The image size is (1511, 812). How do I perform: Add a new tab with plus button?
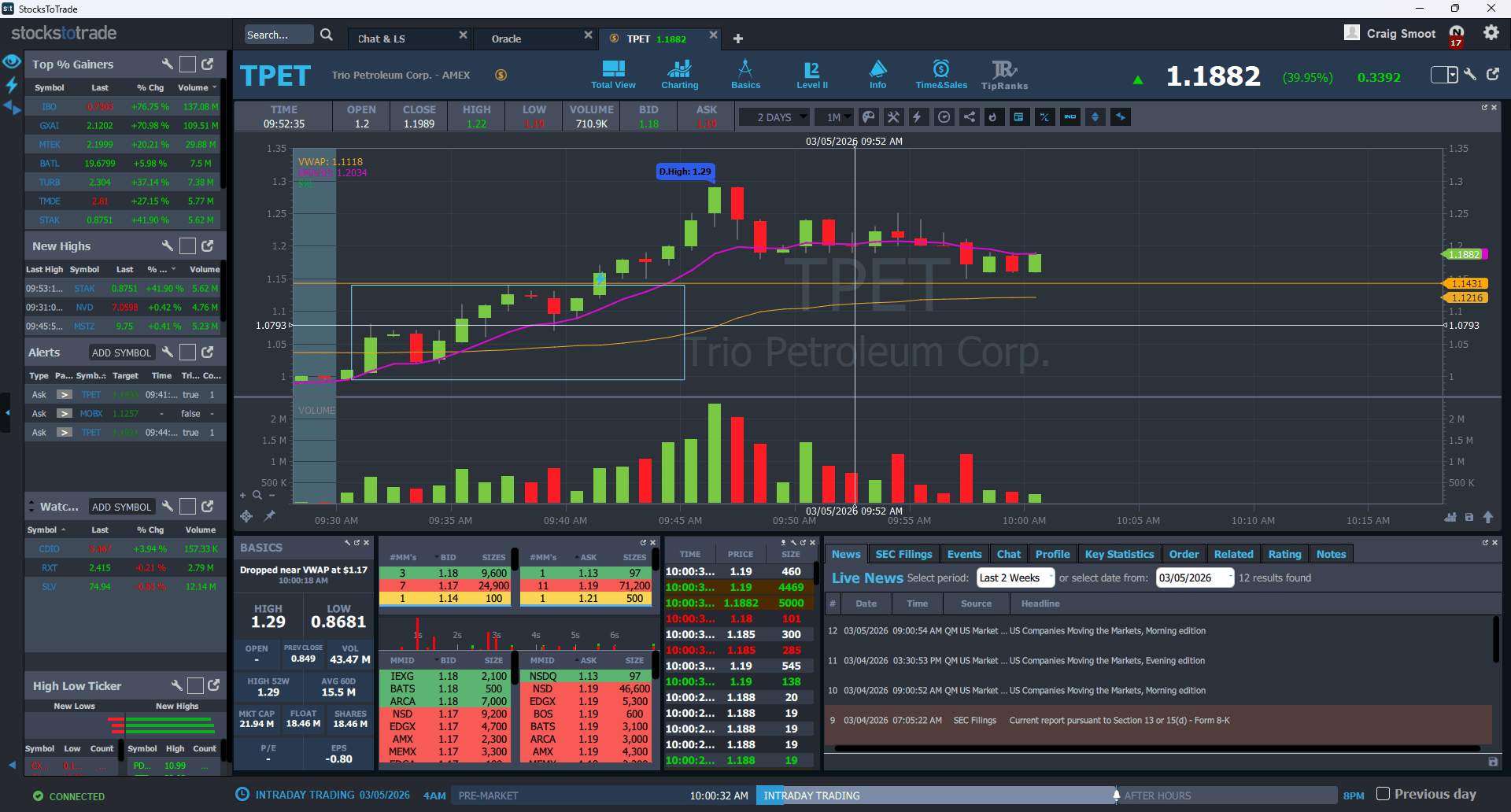coord(738,39)
